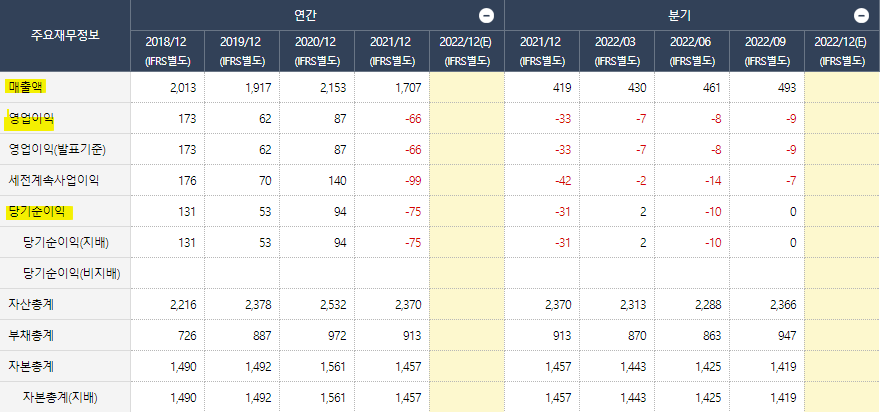Select the 2020/12 column header
The image size is (881, 412).
click(317, 51)
